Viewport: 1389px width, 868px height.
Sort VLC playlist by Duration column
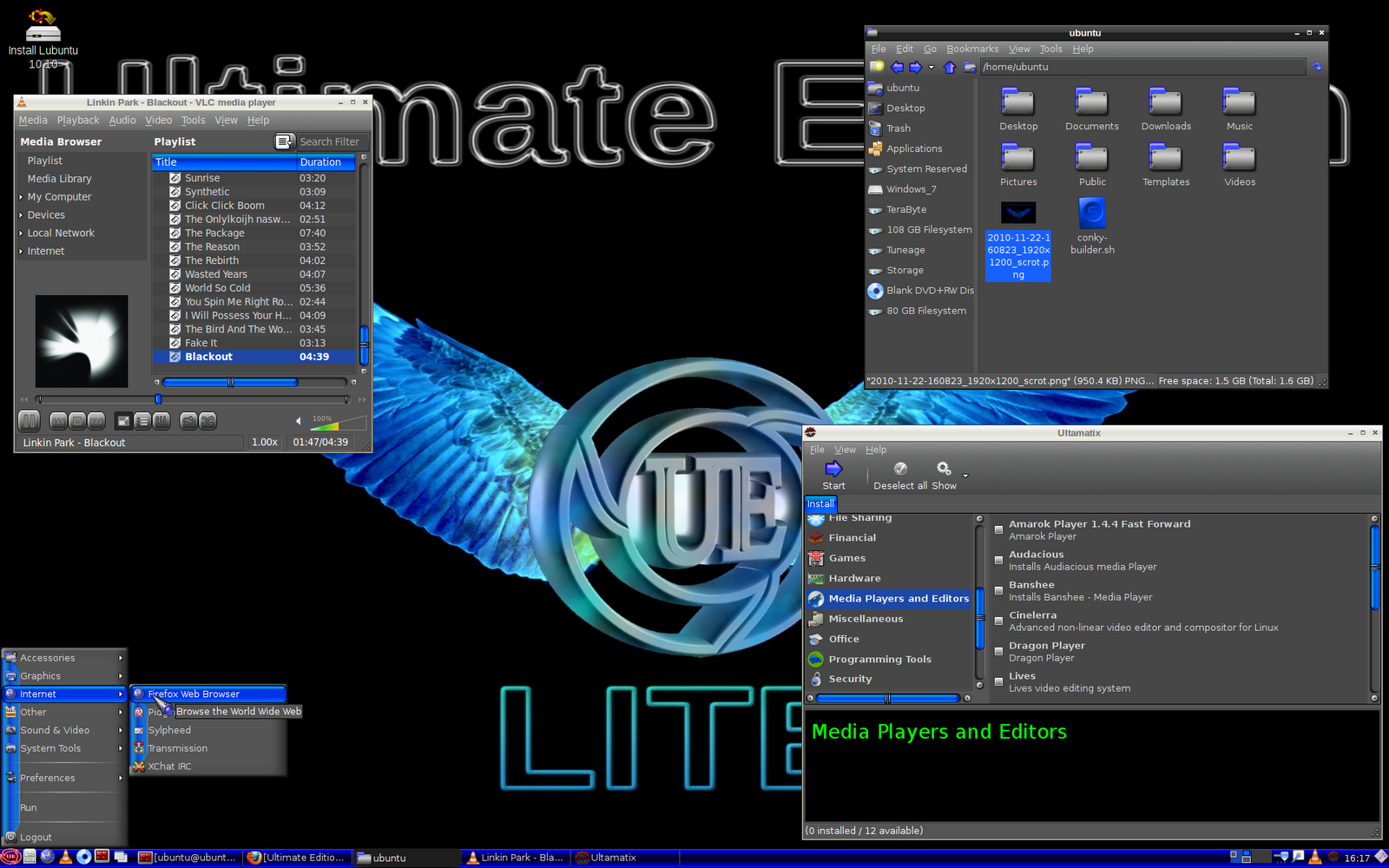point(326,162)
